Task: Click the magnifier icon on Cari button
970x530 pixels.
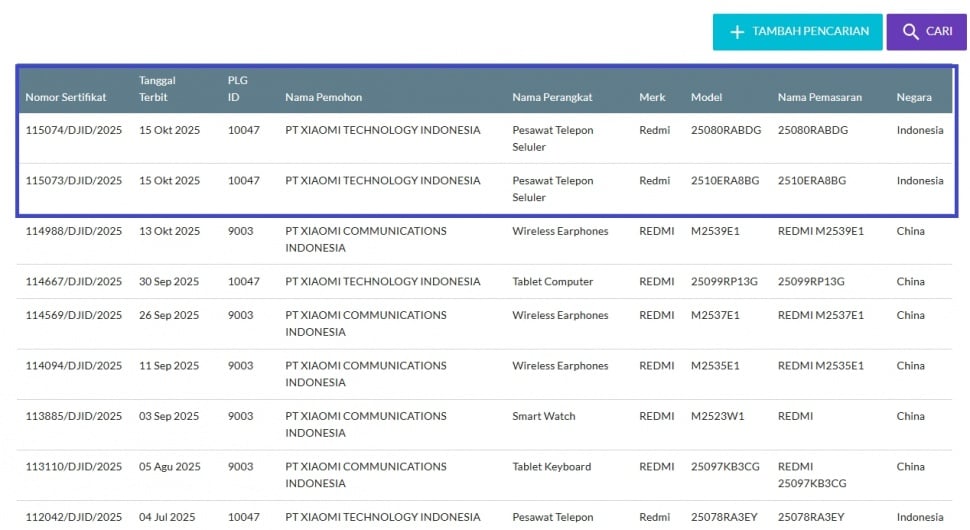Action: click(x=910, y=32)
